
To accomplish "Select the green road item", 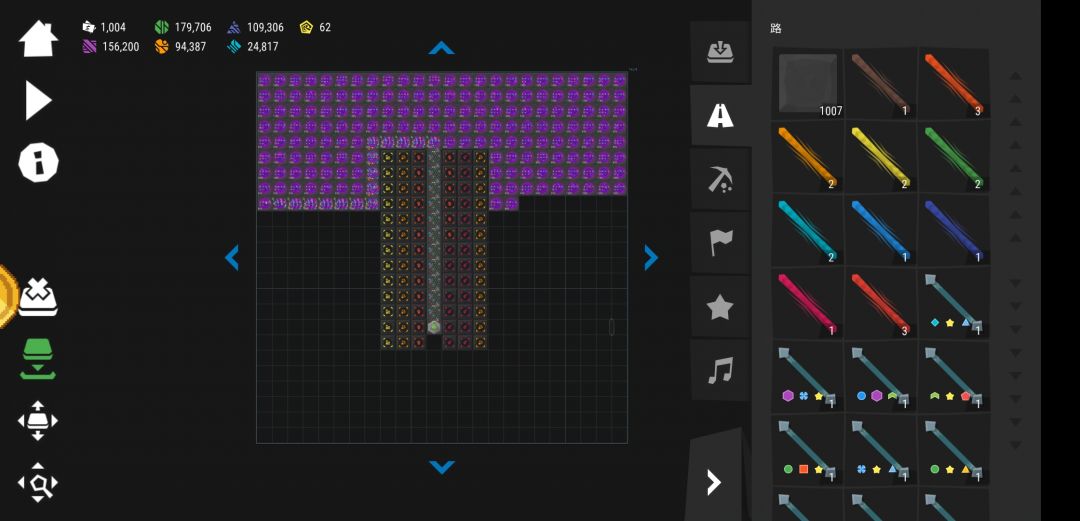I will [x=954, y=157].
